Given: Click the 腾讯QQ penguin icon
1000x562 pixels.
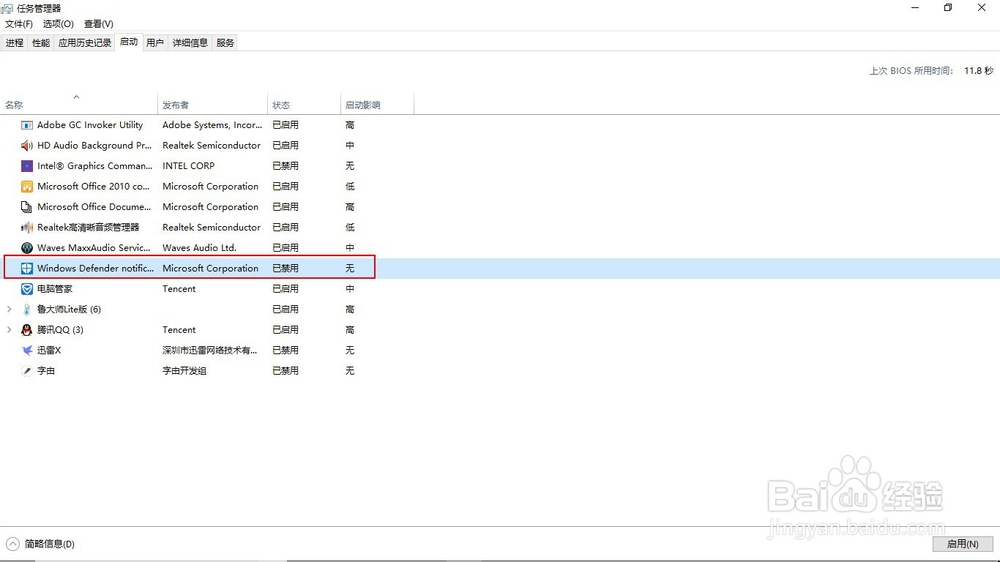Looking at the screenshot, I should tap(27, 330).
